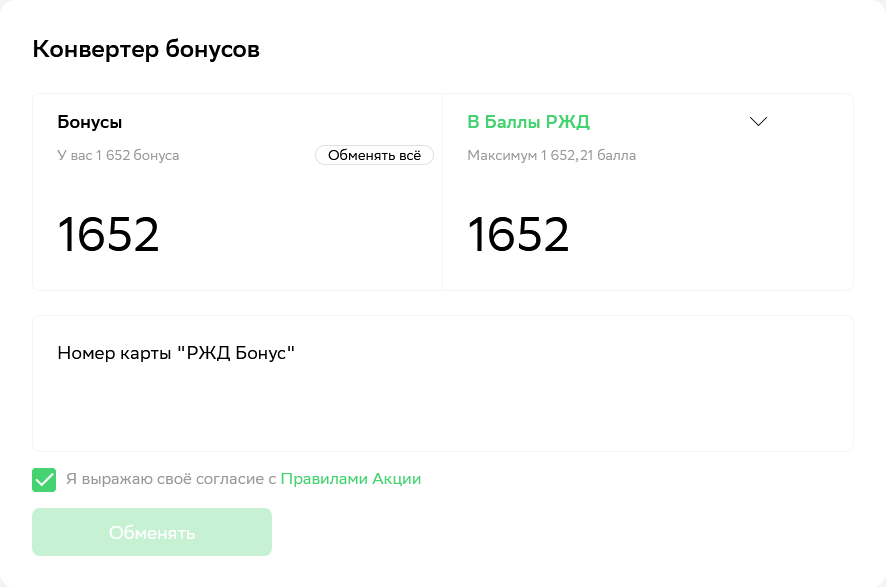This screenshot has width=886, height=587.
Task: Click the 'Бонусы' label
Action: pyautogui.click(x=90, y=122)
